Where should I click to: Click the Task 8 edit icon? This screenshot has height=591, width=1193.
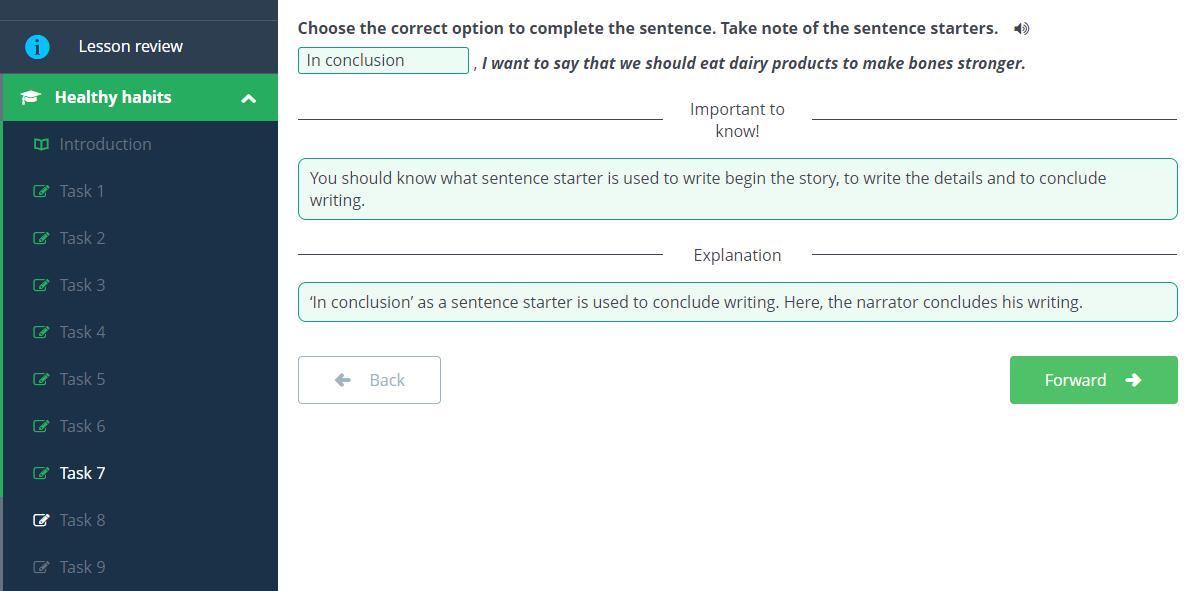click(x=41, y=520)
